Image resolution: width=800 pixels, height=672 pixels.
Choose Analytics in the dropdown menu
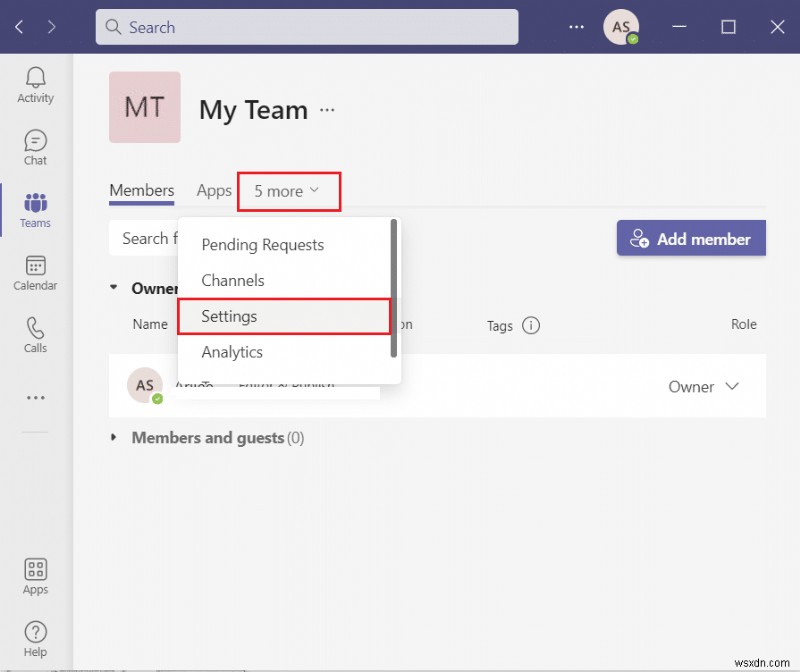[232, 352]
